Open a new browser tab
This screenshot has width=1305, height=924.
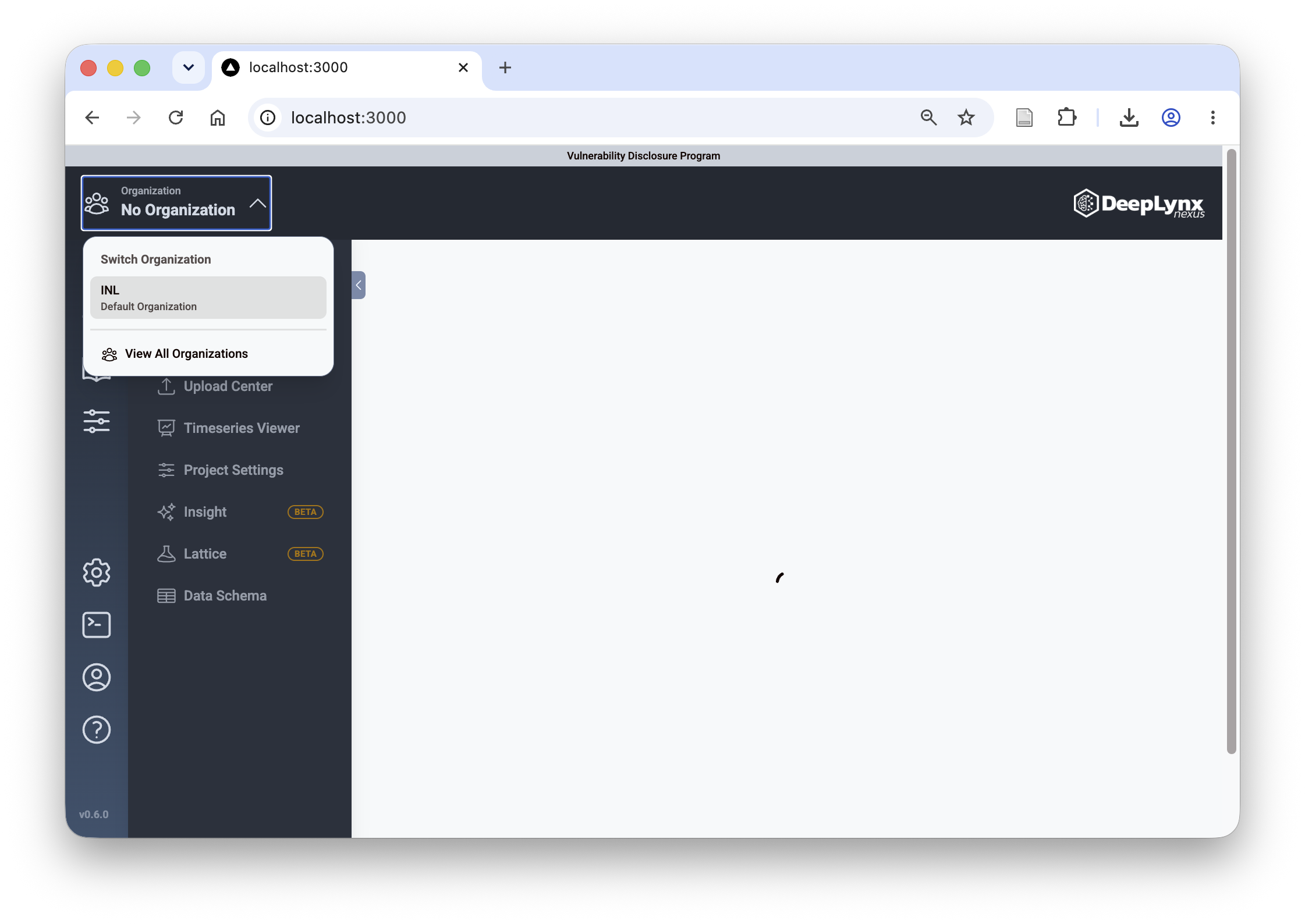[505, 67]
